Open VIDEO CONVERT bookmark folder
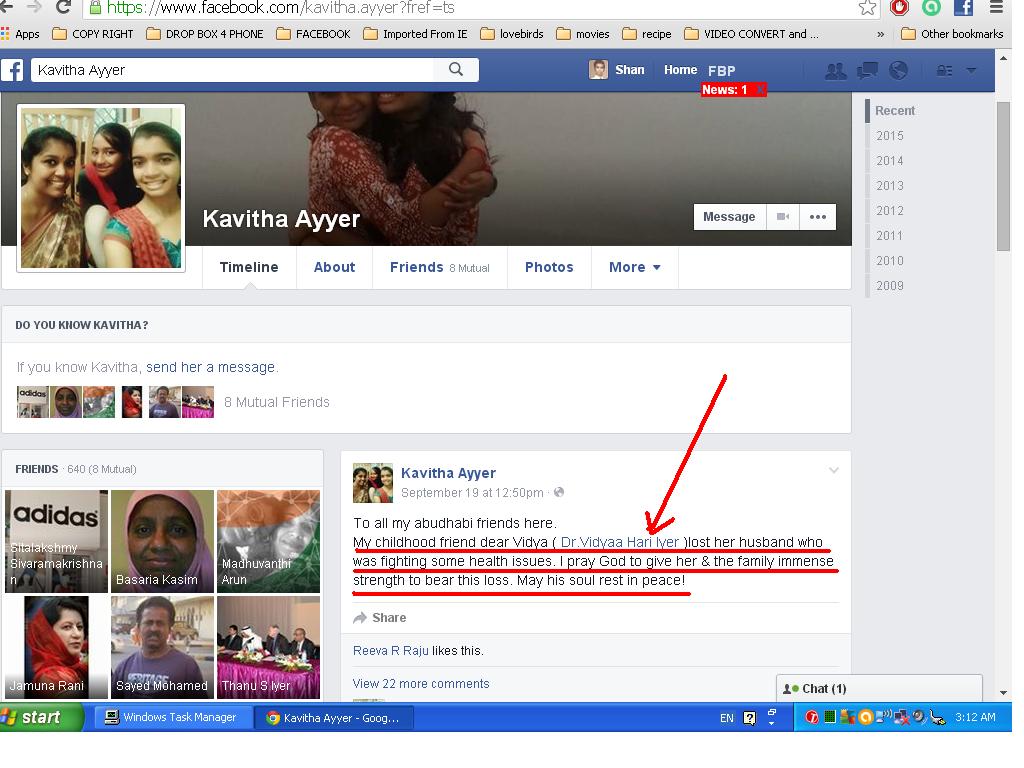The width and height of the screenshot is (1024, 768). click(752, 34)
